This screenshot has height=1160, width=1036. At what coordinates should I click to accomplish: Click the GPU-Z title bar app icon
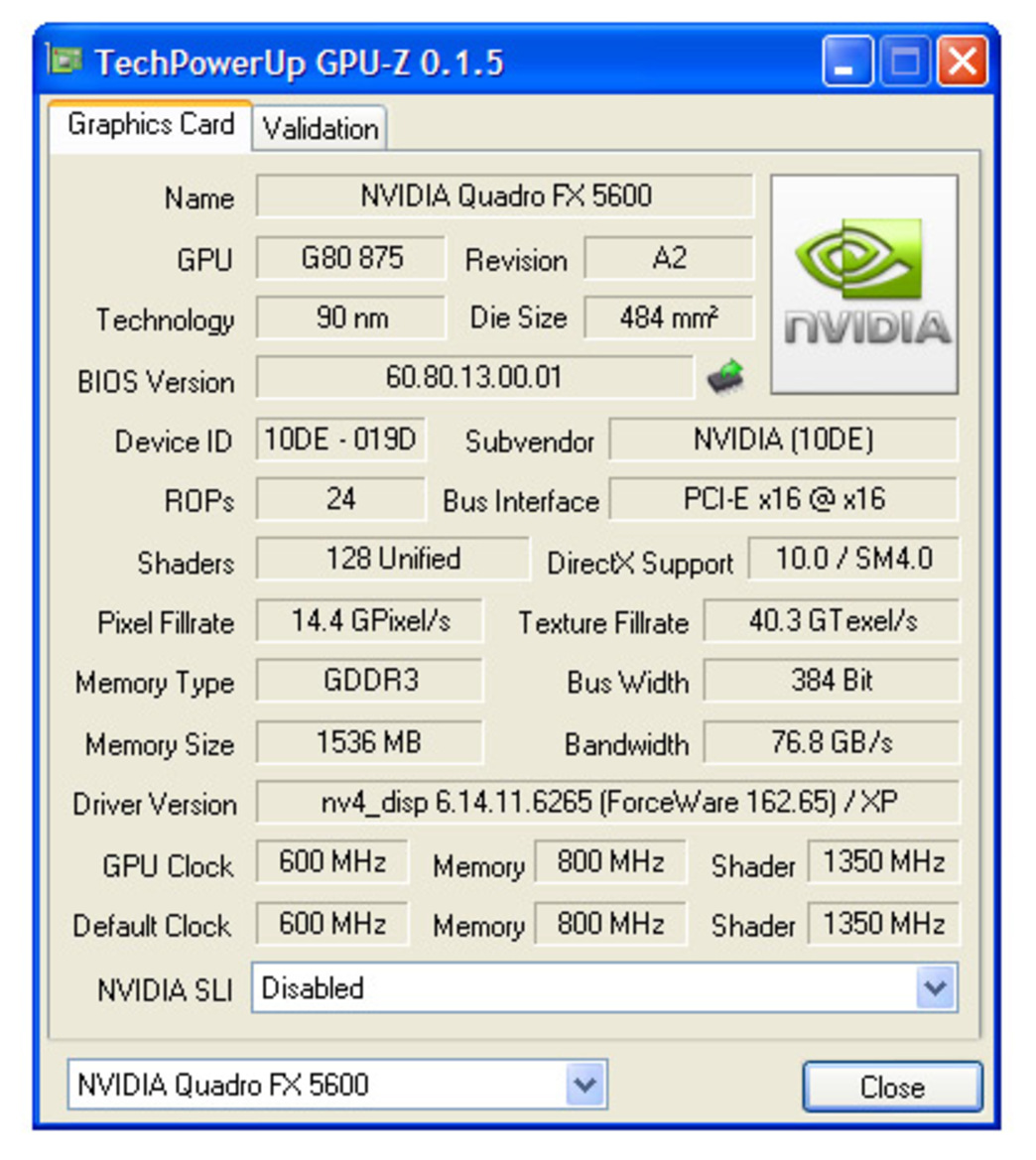[x=65, y=61]
